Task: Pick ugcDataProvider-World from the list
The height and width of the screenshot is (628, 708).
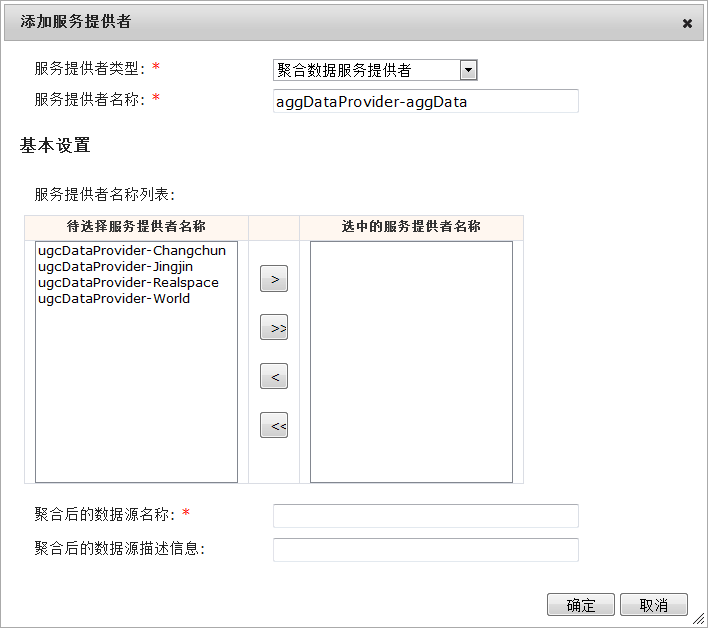Action: click(x=114, y=299)
